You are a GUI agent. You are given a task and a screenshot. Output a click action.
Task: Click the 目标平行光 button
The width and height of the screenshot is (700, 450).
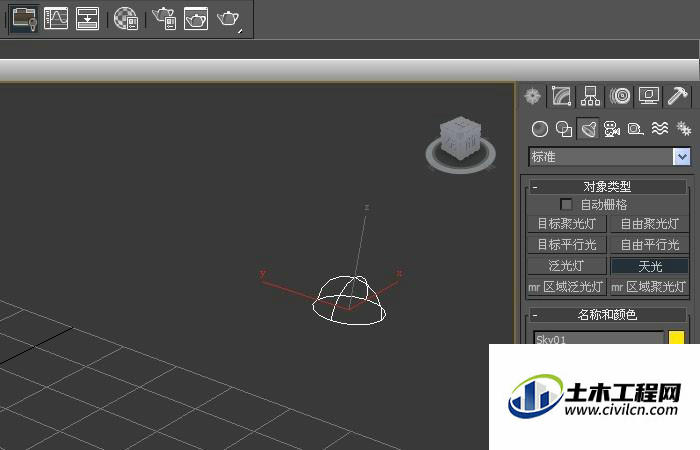pos(567,245)
